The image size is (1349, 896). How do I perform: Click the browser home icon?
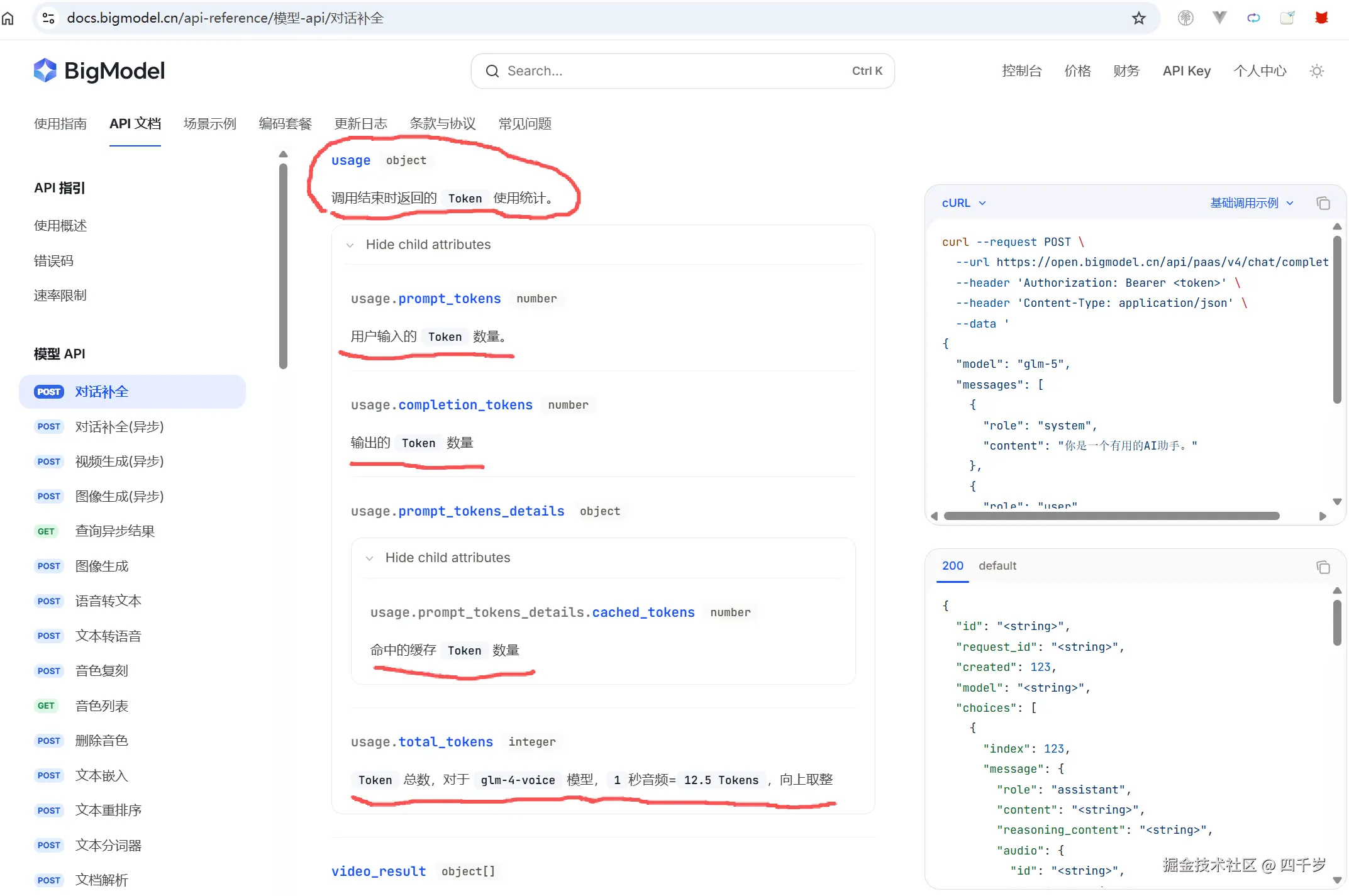8,18
